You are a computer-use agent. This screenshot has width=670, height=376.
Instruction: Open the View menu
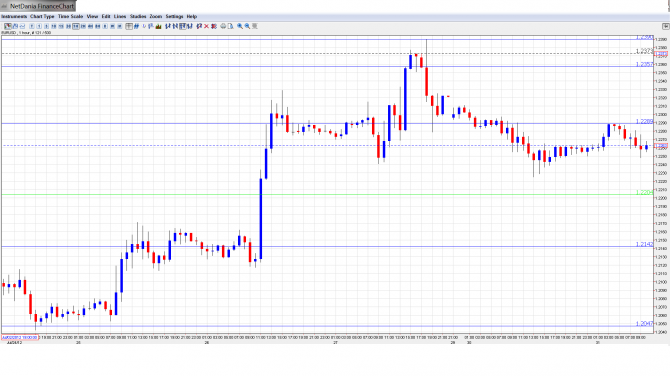(x=92, y=16)
